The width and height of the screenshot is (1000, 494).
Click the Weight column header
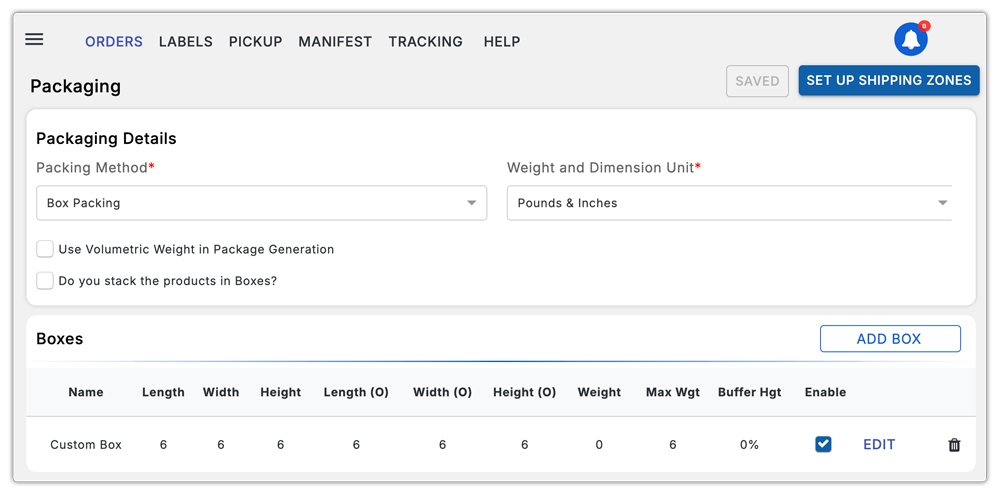click(x=599, y=392)
